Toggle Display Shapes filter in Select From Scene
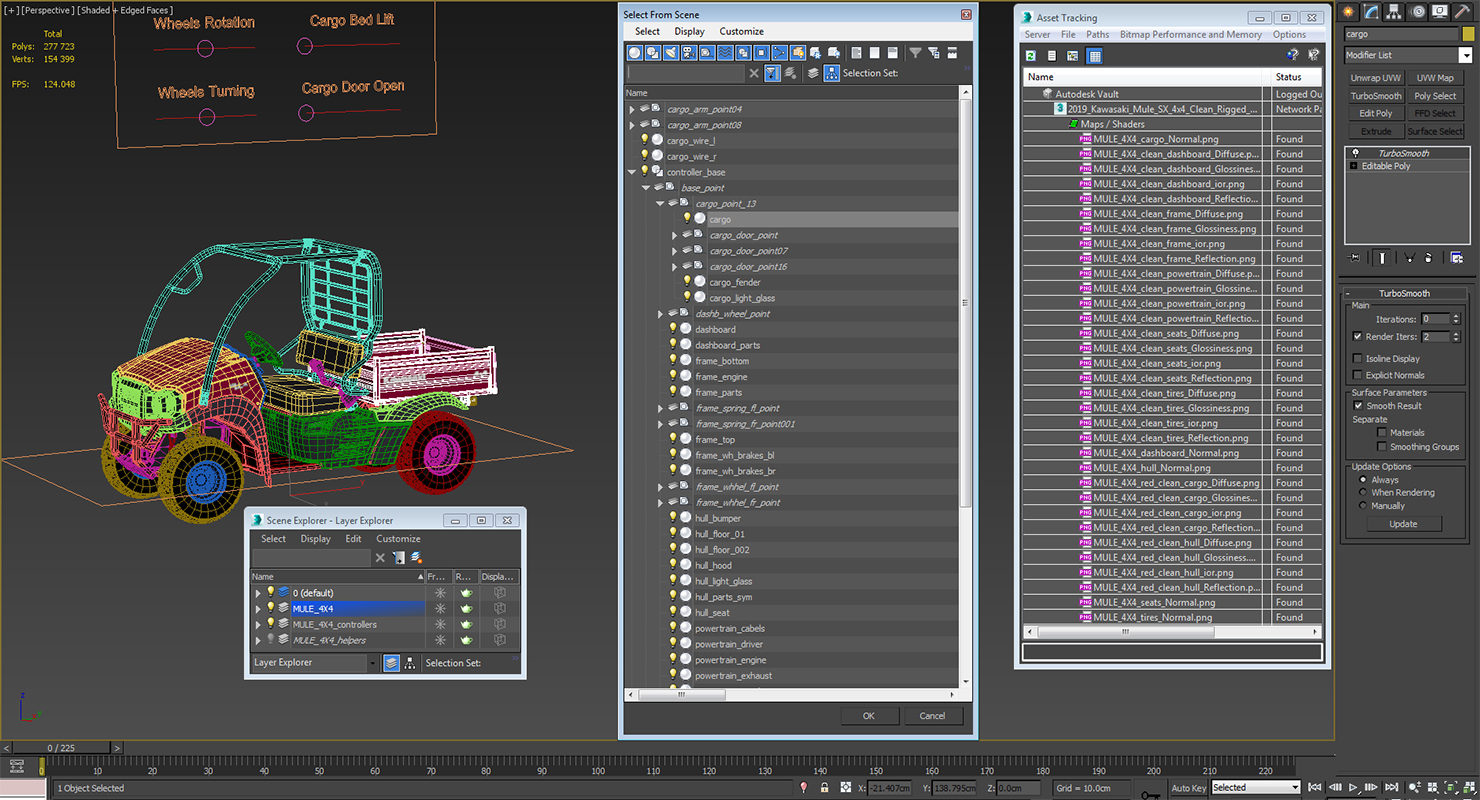Image resolution: width=1480 pixels, height=800 pixels. tap(653, 53)
